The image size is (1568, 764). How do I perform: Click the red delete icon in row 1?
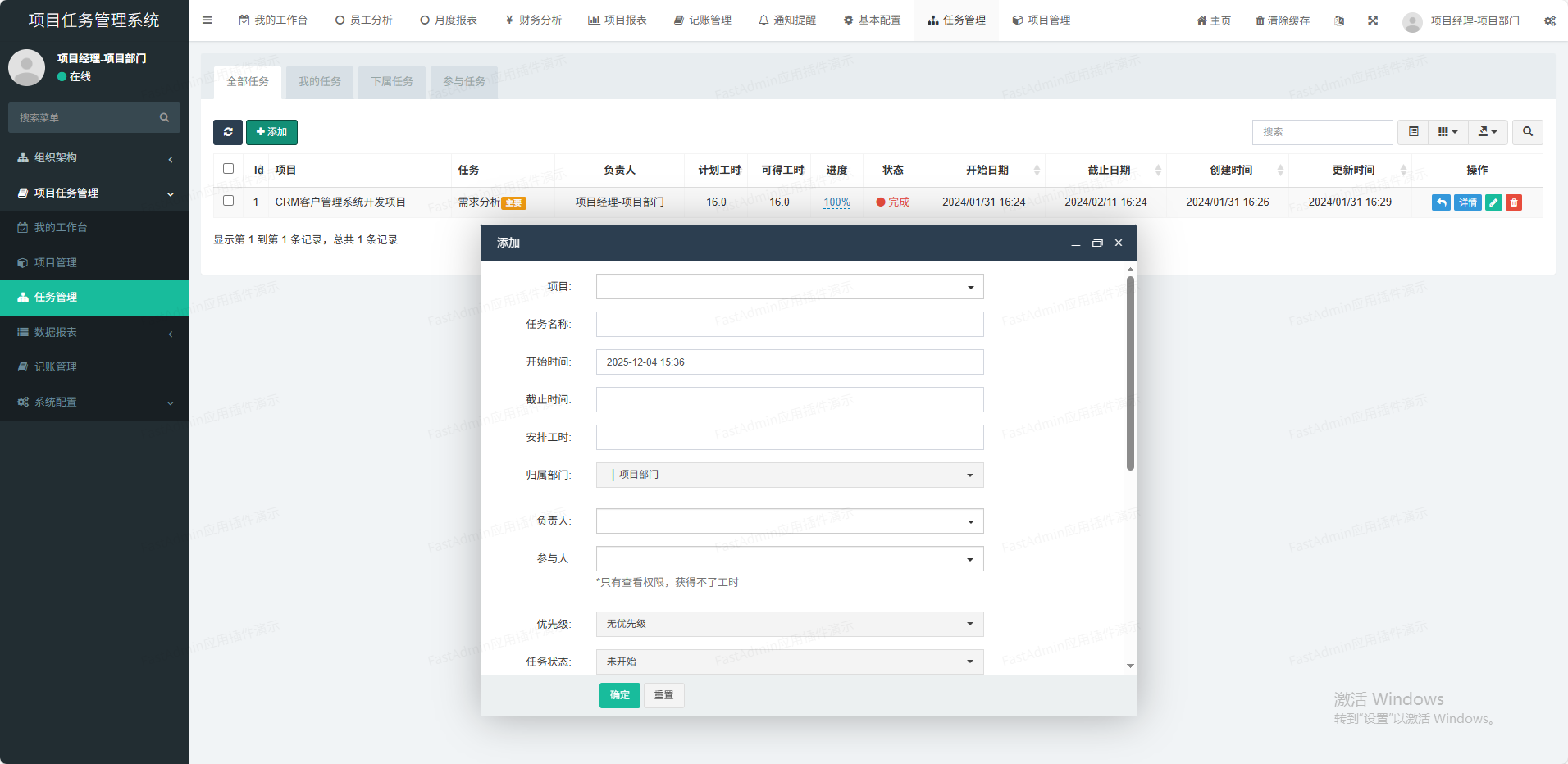coord(1514,202)
